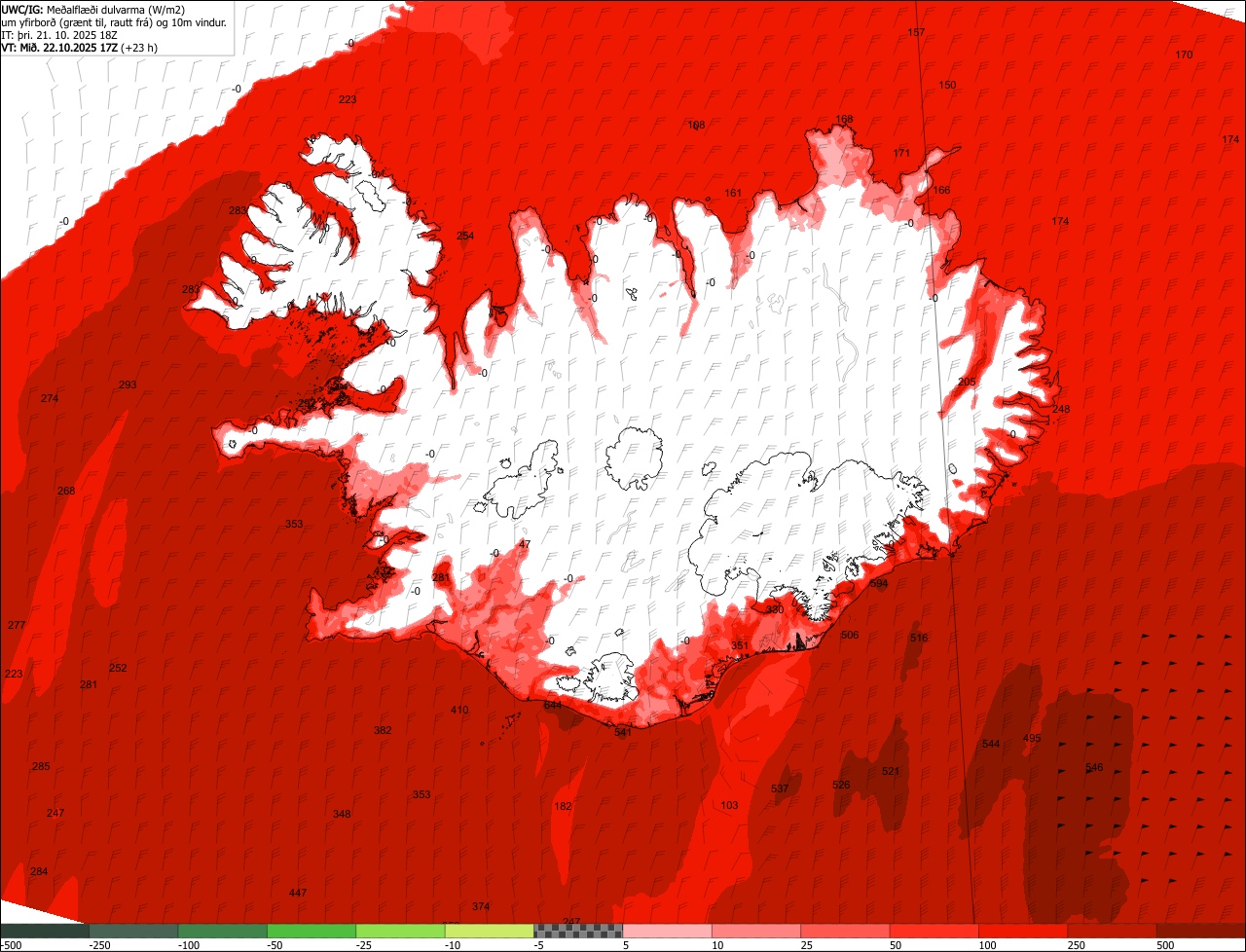Click the subtitle line mentioning "10m vindur"
Viewport: 1246px width, 952px height.
click(x=114, y=21)
